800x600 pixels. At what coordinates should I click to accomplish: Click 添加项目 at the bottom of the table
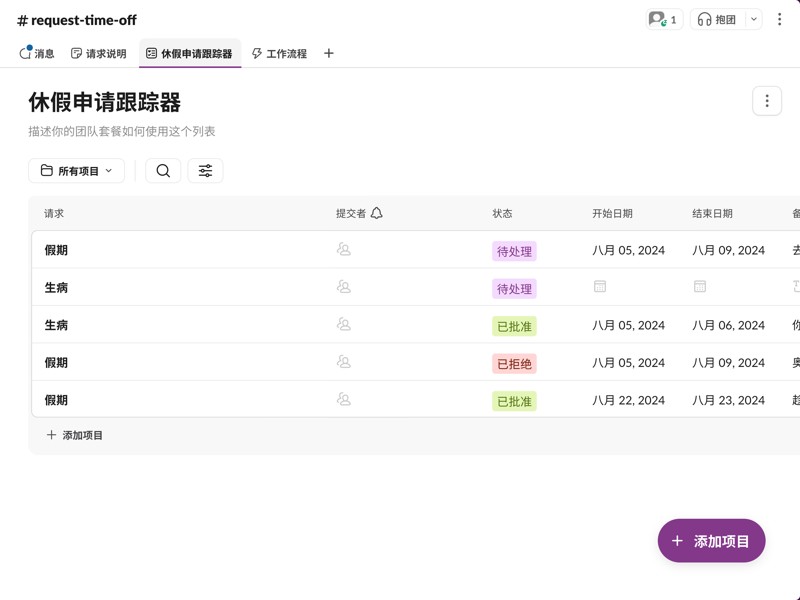coord(76,434)
